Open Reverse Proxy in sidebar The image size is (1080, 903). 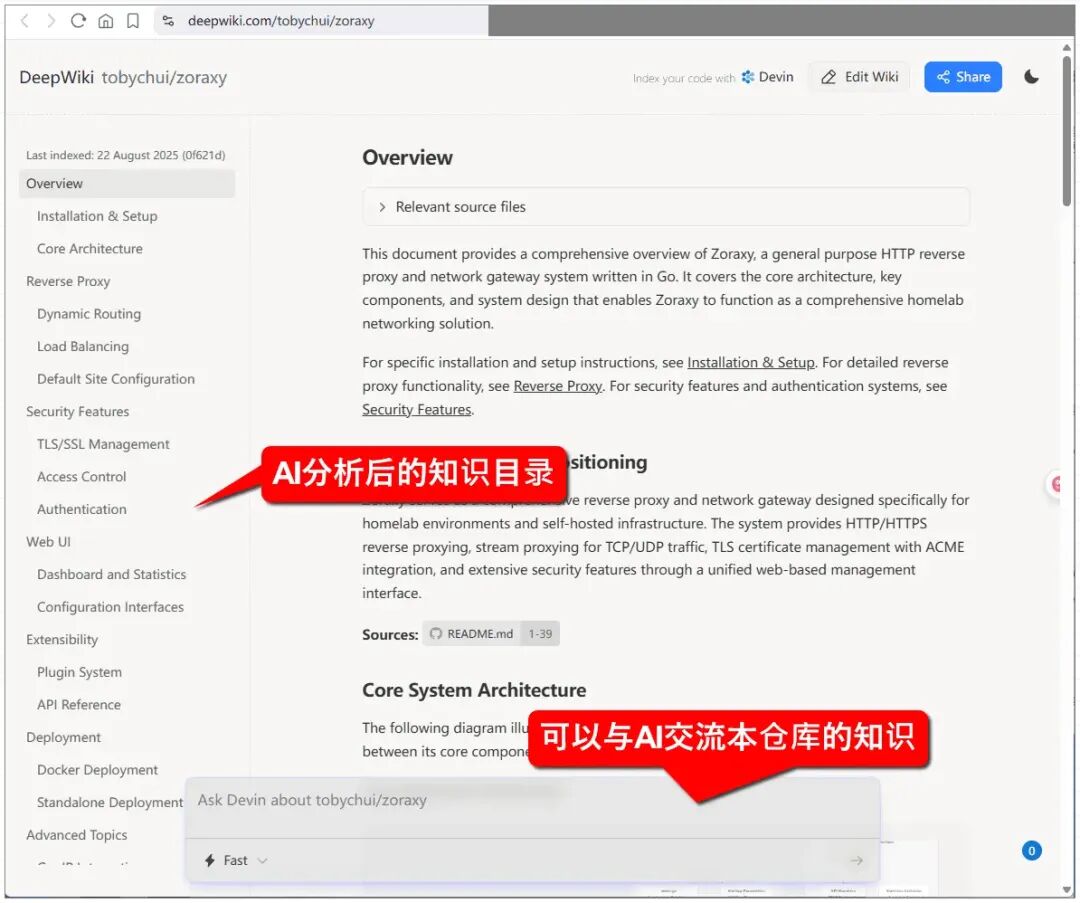68,281
